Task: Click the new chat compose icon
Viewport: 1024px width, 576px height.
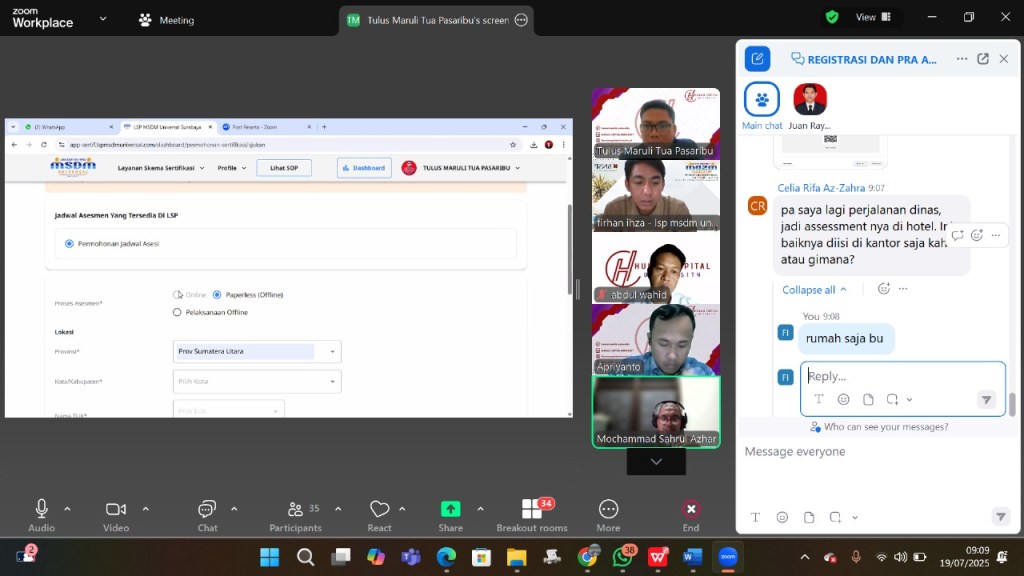Action: [757, 59]
